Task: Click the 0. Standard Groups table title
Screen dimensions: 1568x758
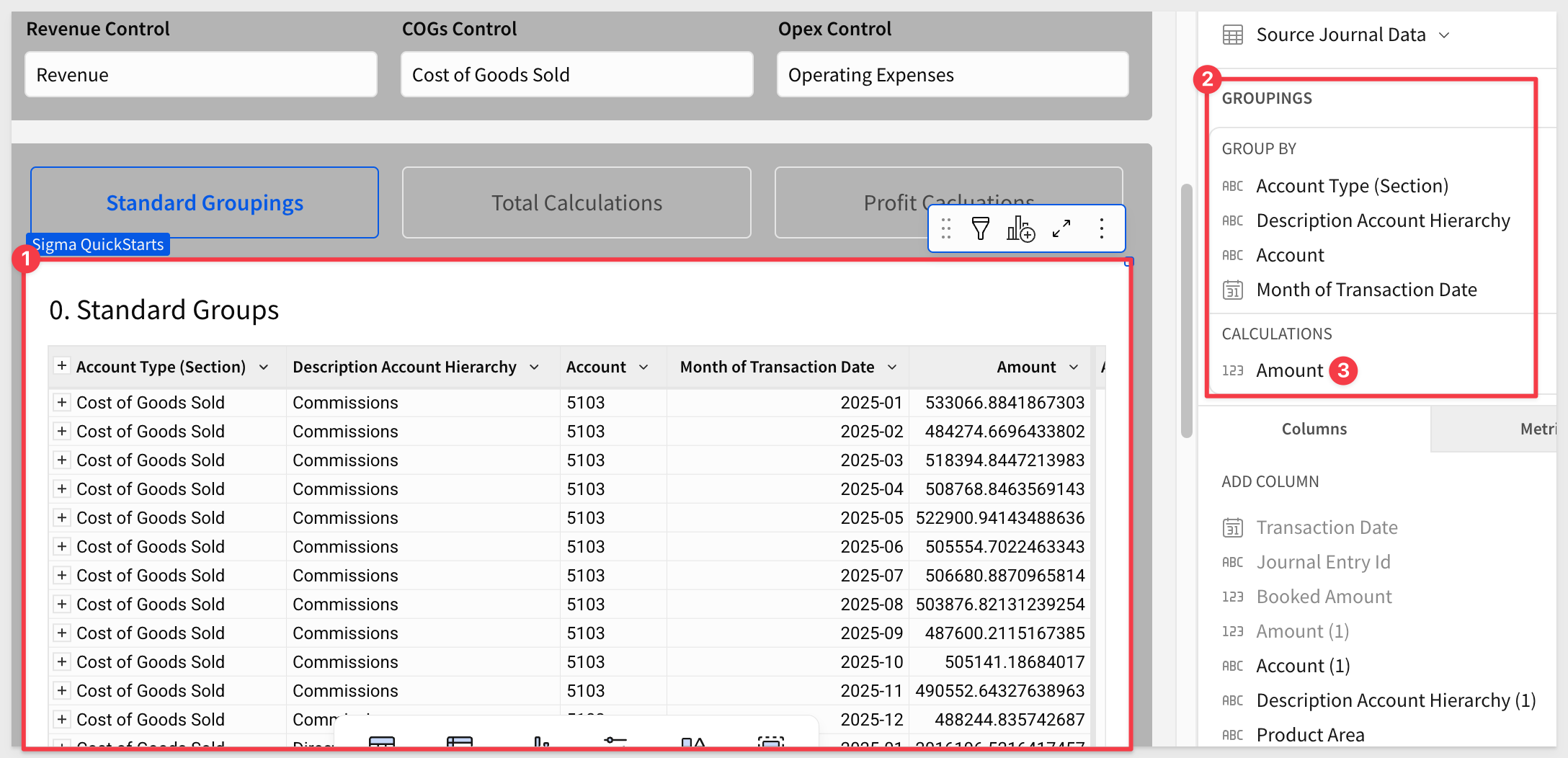Action: (x=164, y=310)
